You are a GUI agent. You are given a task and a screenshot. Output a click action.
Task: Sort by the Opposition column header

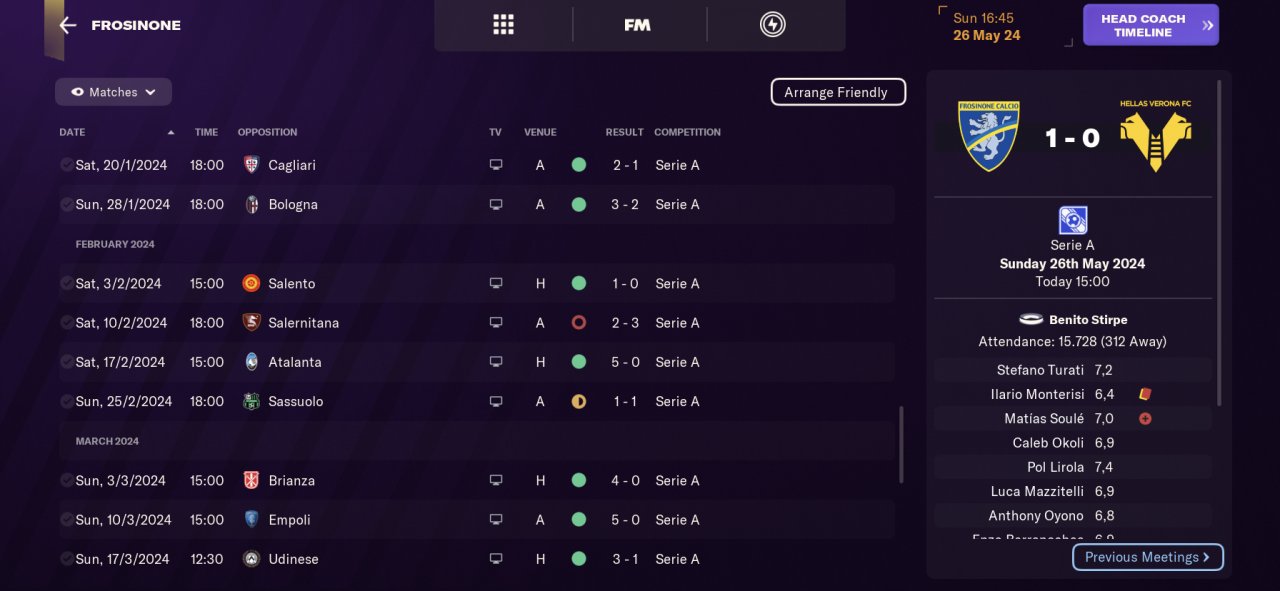[x=267, y=132]
